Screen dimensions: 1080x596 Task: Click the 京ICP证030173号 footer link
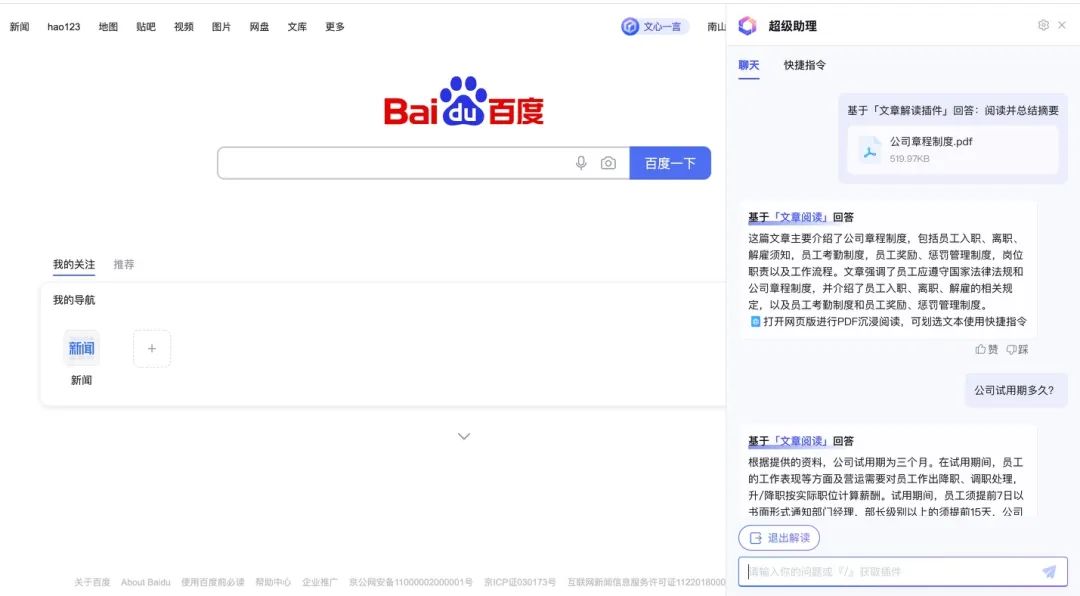[x=520, y=582]
